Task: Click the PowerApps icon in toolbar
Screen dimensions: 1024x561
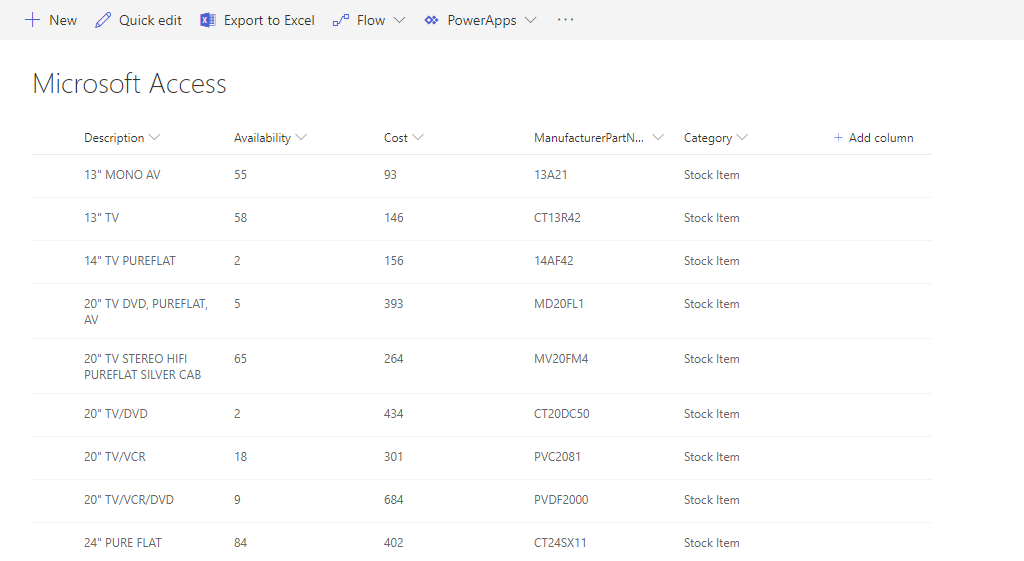Action: click(x=431, y=20)
